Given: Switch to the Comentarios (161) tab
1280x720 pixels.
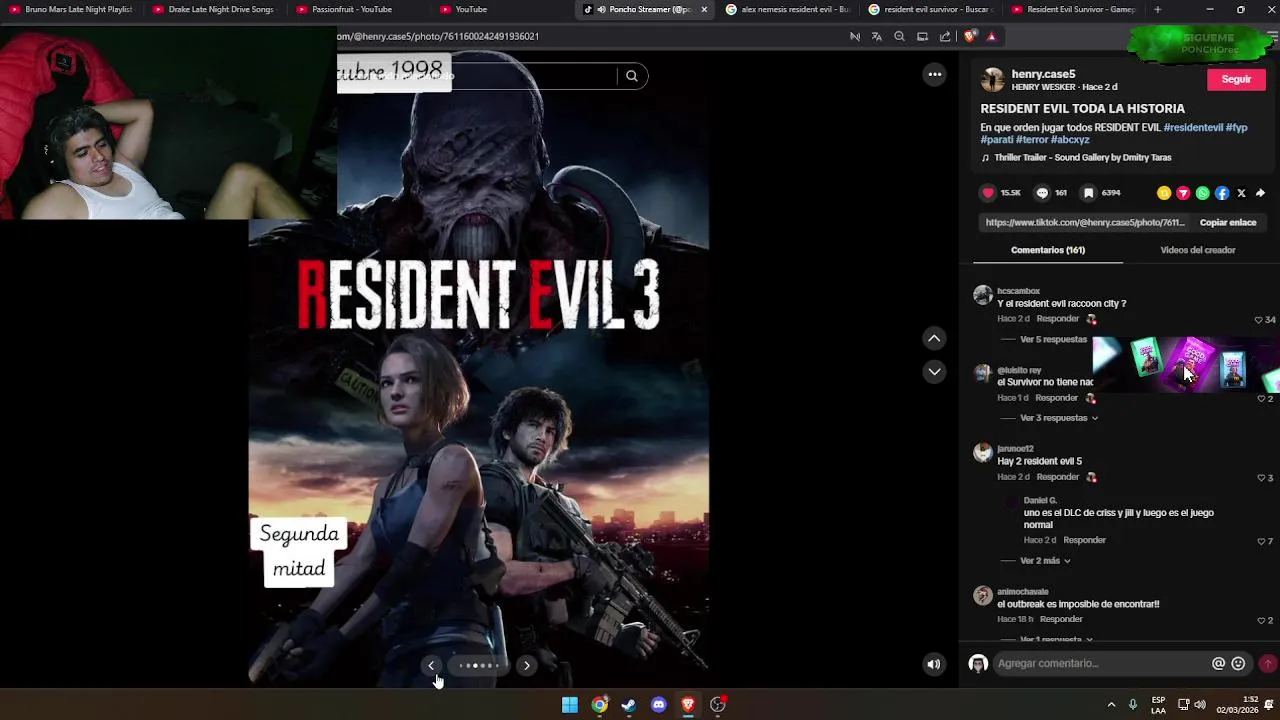Looking at the screenshot, I should [x=1047, y=250].
